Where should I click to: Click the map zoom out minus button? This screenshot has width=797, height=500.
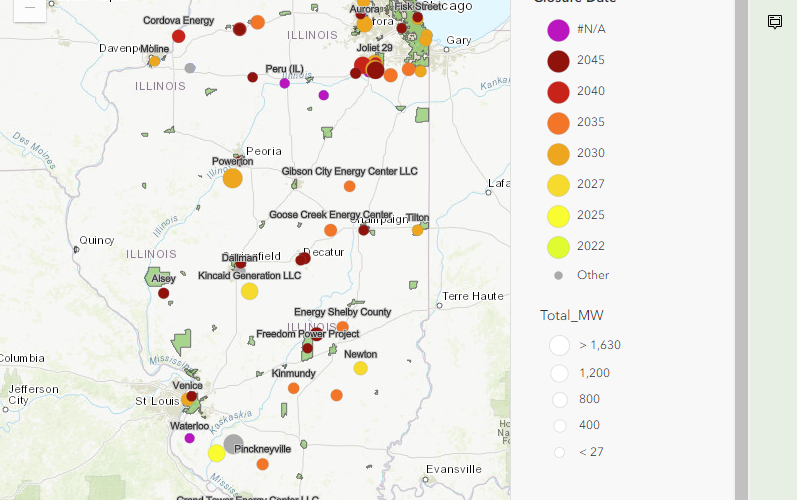[x=30, y=9]
